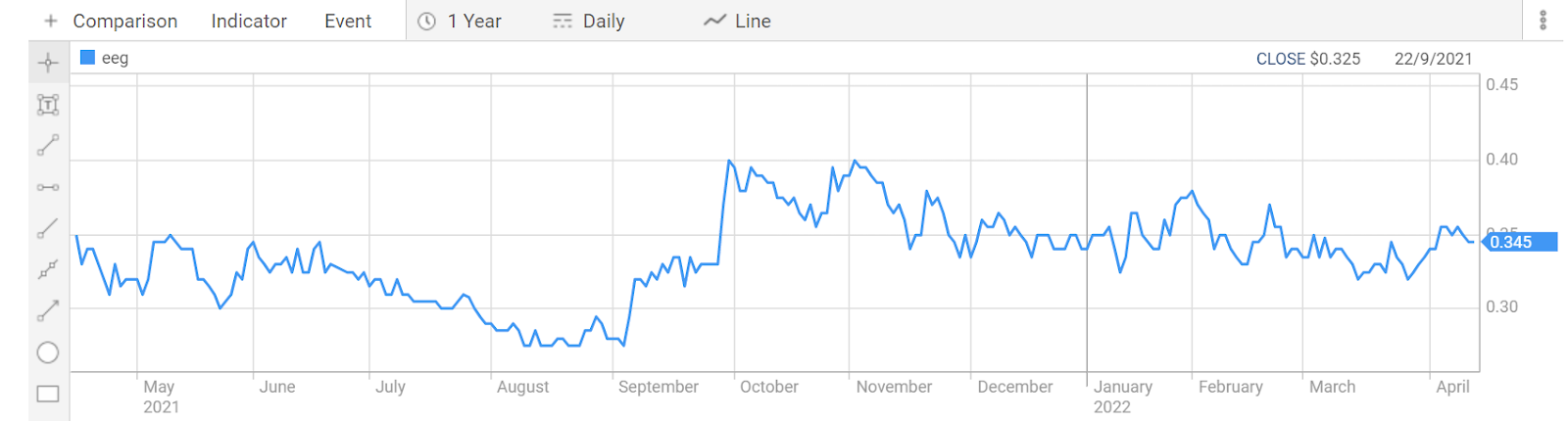Select the text annotation tool
Screen dimensions: 1568x421
click(48, 105)
